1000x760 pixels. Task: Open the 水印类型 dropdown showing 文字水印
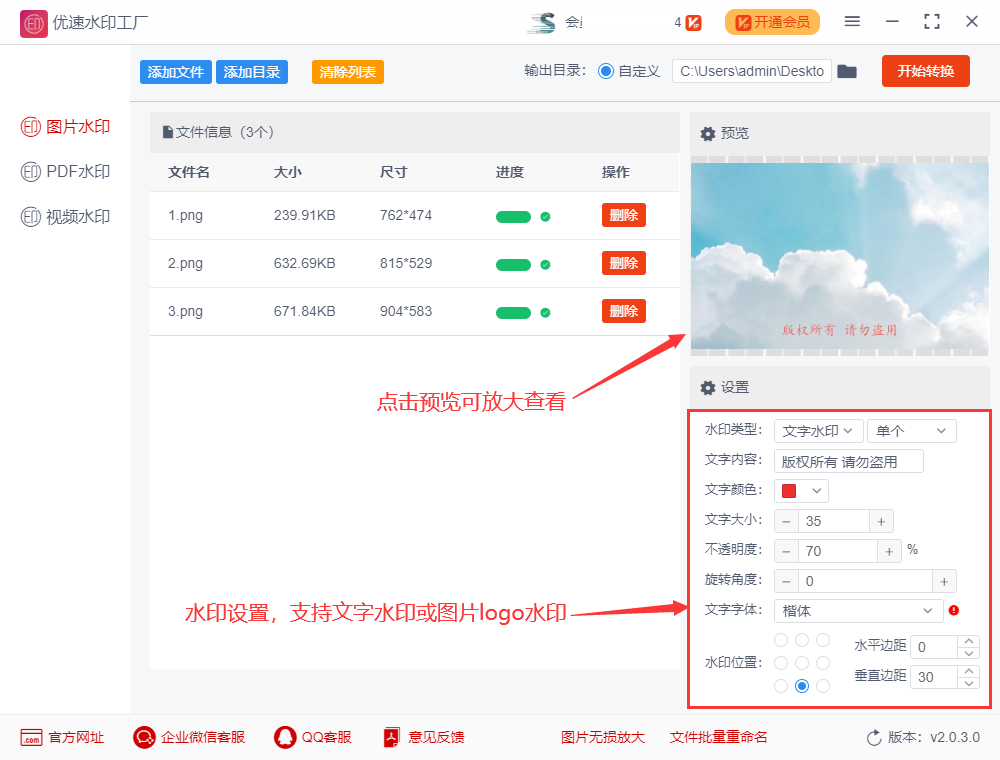click(x=818, y=430)
